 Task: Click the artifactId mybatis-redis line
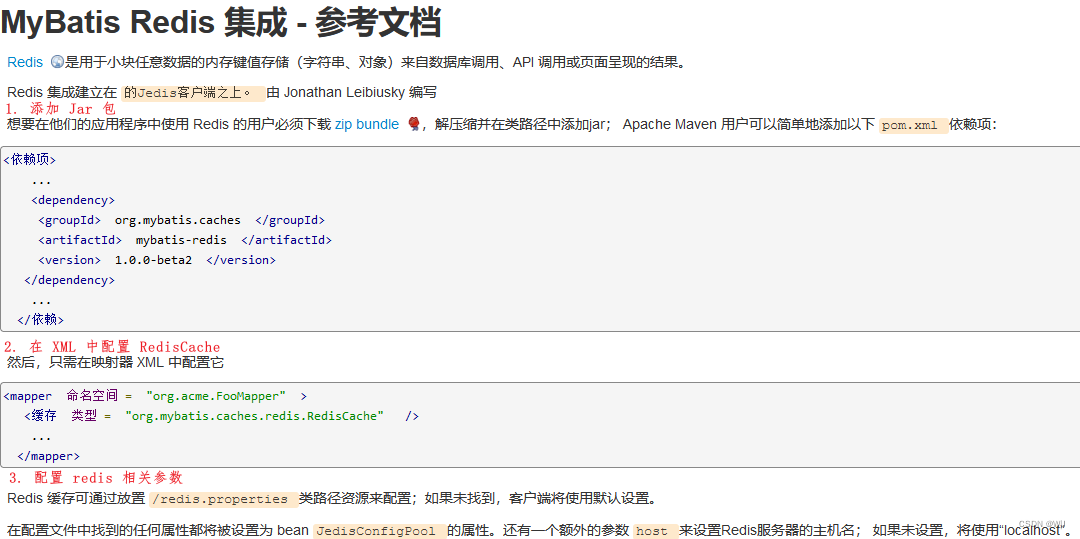[185, 240]
